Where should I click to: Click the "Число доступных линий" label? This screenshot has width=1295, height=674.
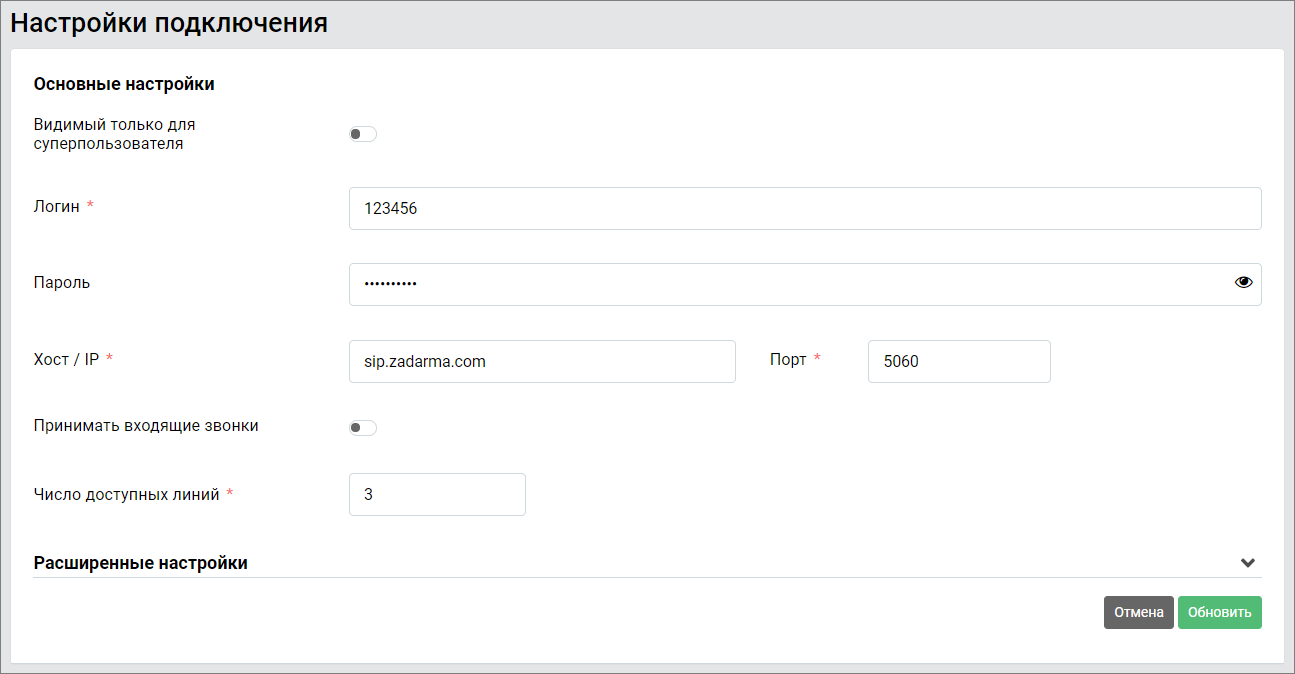[126, 494]
